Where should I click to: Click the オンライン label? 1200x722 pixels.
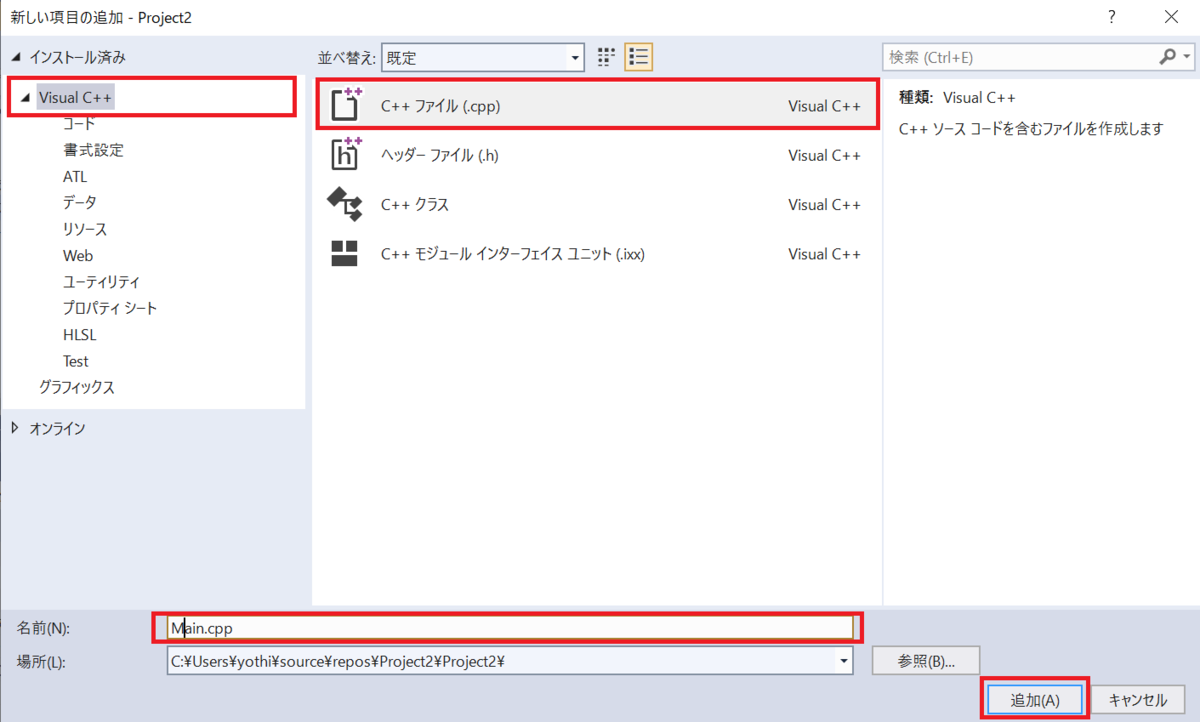[57, 428]
